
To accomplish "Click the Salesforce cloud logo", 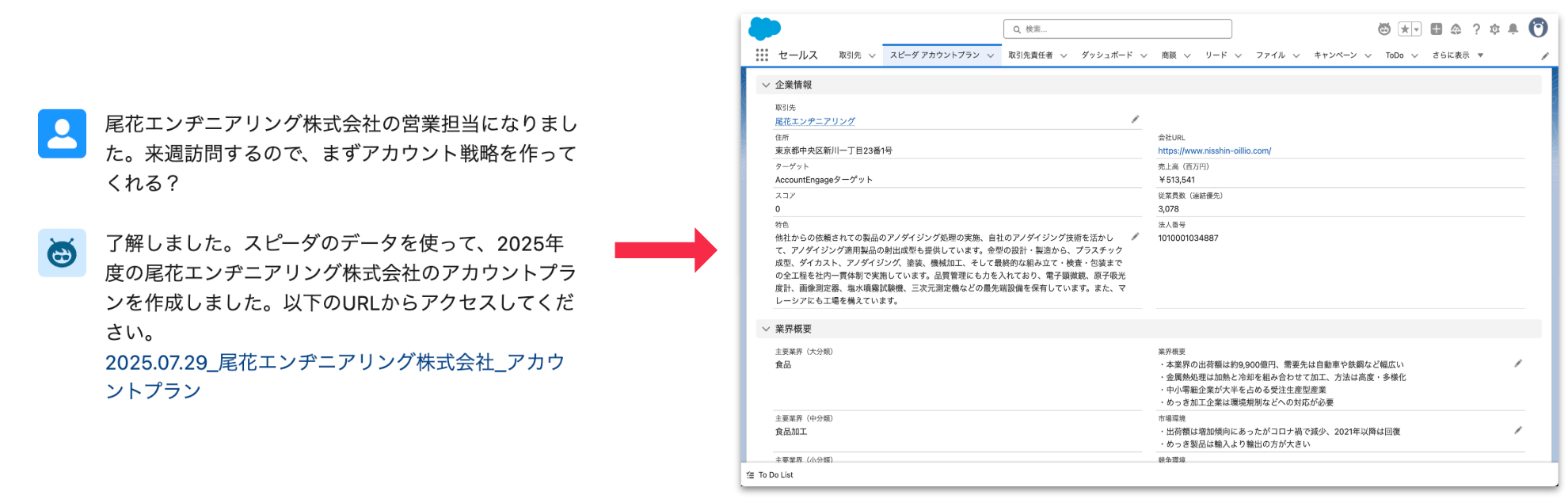I will pyautogui.click(x=764, y=29).
